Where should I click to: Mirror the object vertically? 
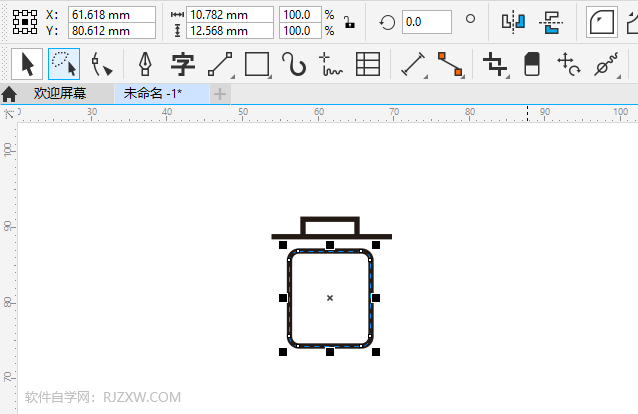pyautogui.click(x=551, y=22)
